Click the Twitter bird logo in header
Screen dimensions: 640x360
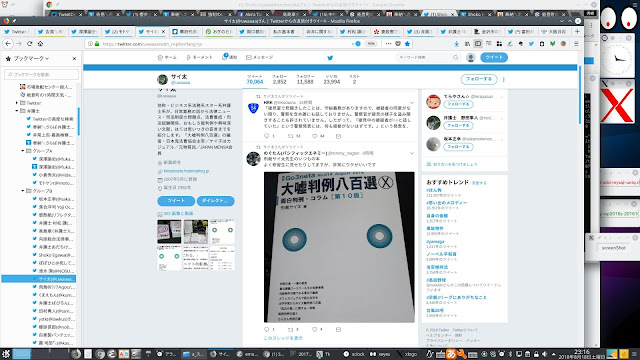click(330, 58)
